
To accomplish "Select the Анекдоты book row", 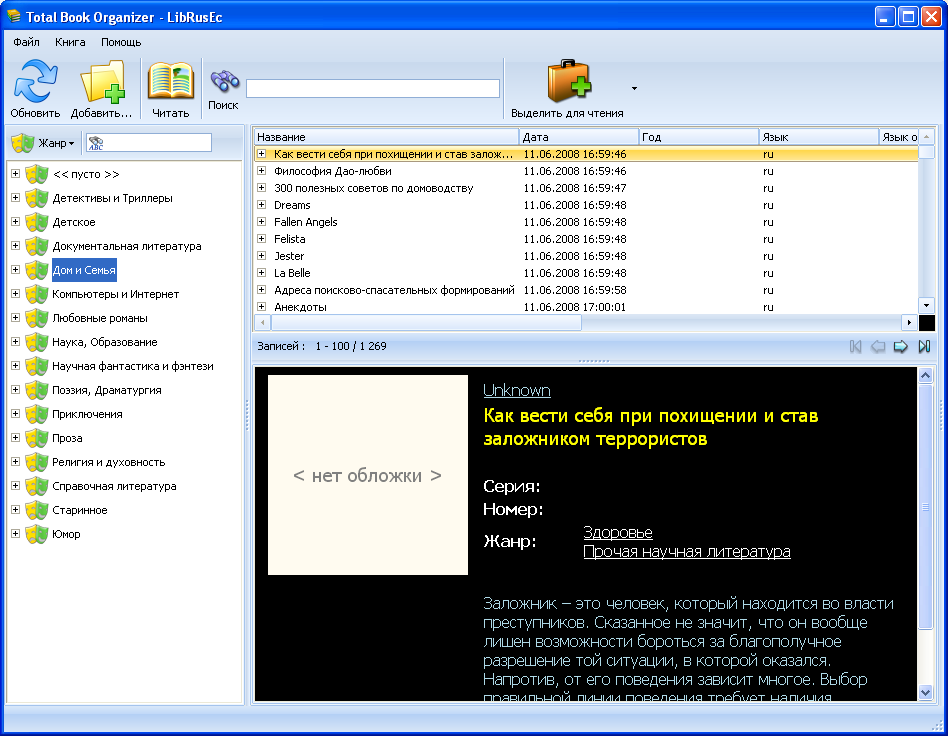I will 586,307.
